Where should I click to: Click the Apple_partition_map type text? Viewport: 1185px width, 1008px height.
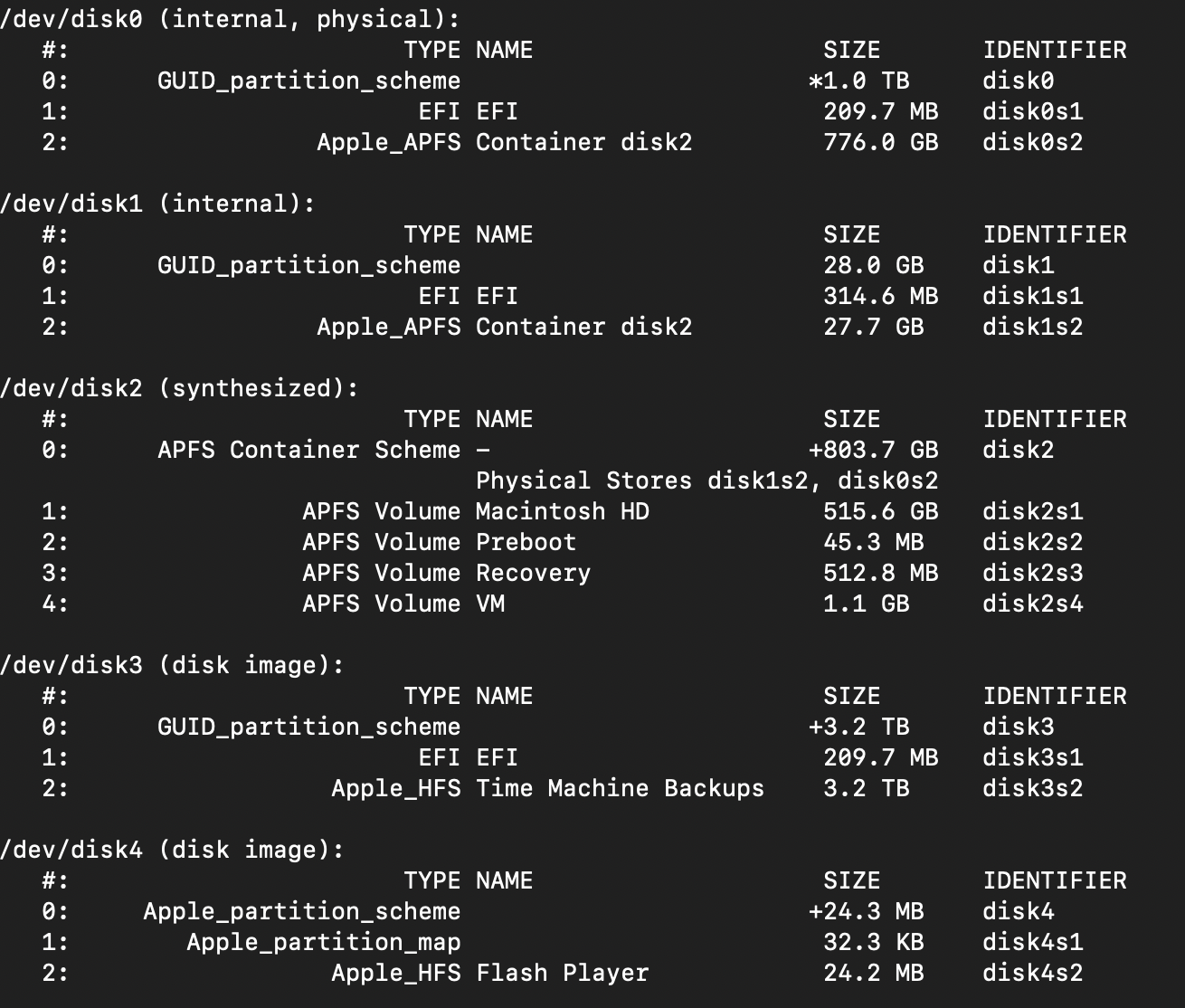tap(323, 942)
